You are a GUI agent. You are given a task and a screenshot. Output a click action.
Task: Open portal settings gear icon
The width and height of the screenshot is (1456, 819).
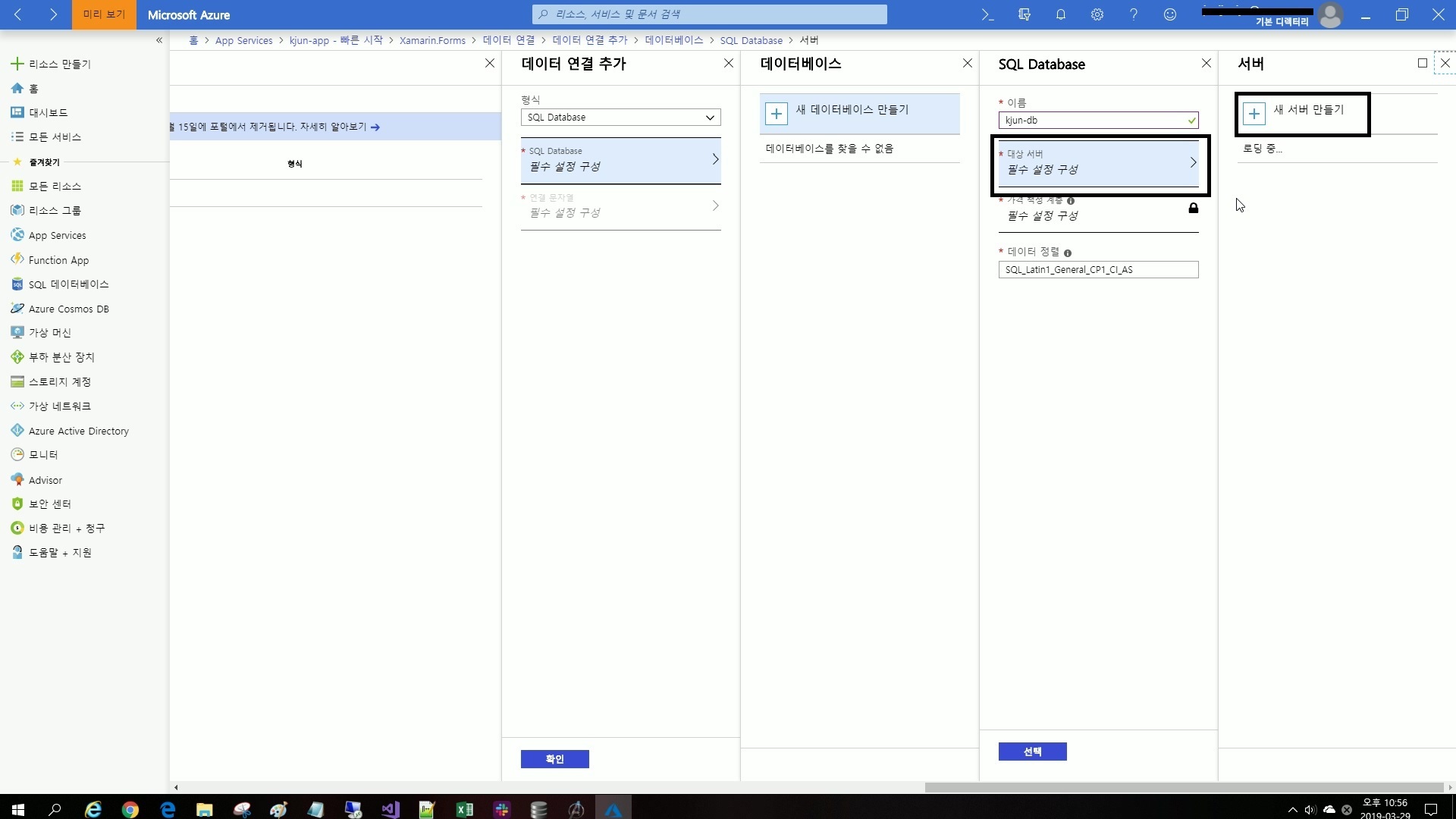coord(1097,14)
